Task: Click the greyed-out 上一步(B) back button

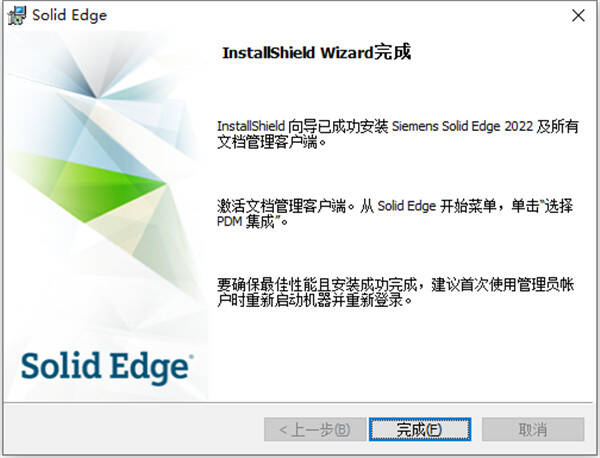Action: pos(315,429)
